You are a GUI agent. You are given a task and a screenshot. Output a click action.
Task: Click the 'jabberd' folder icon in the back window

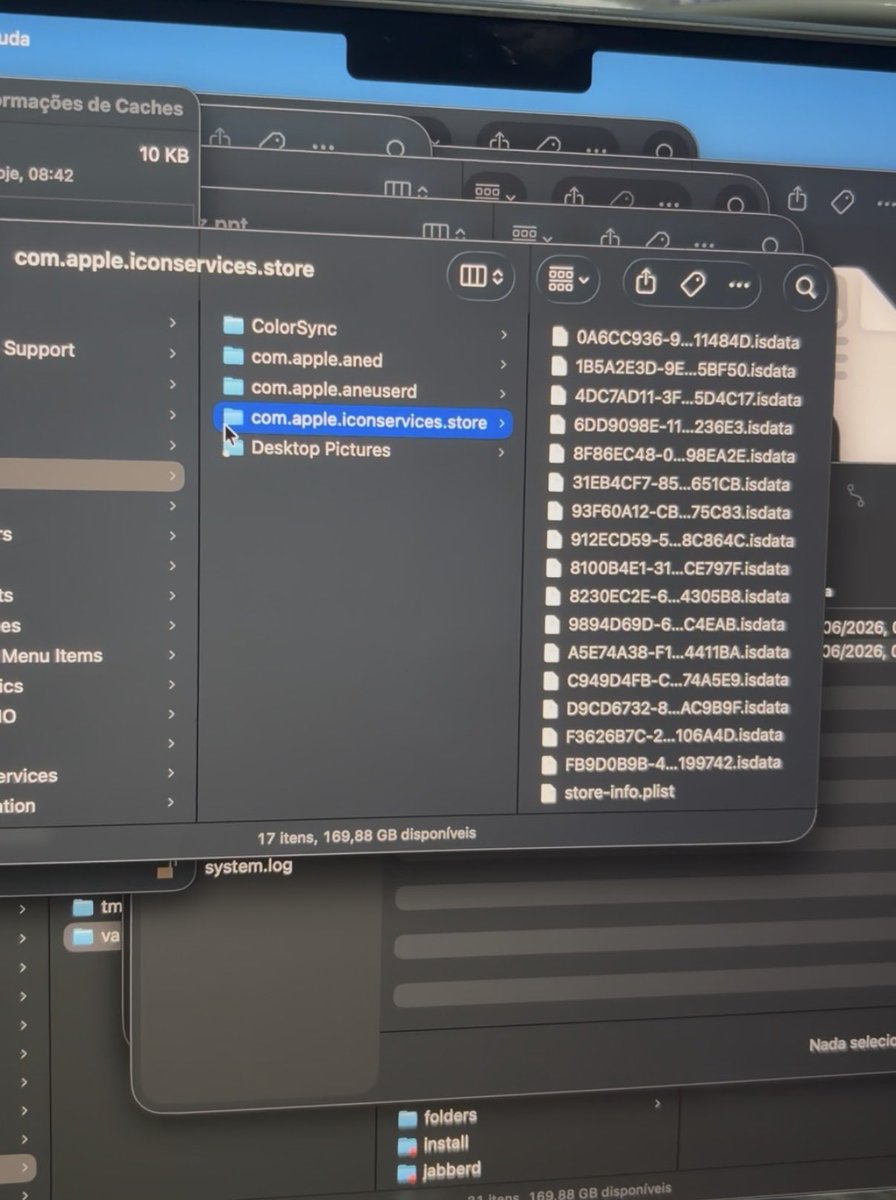(407, 1171)
